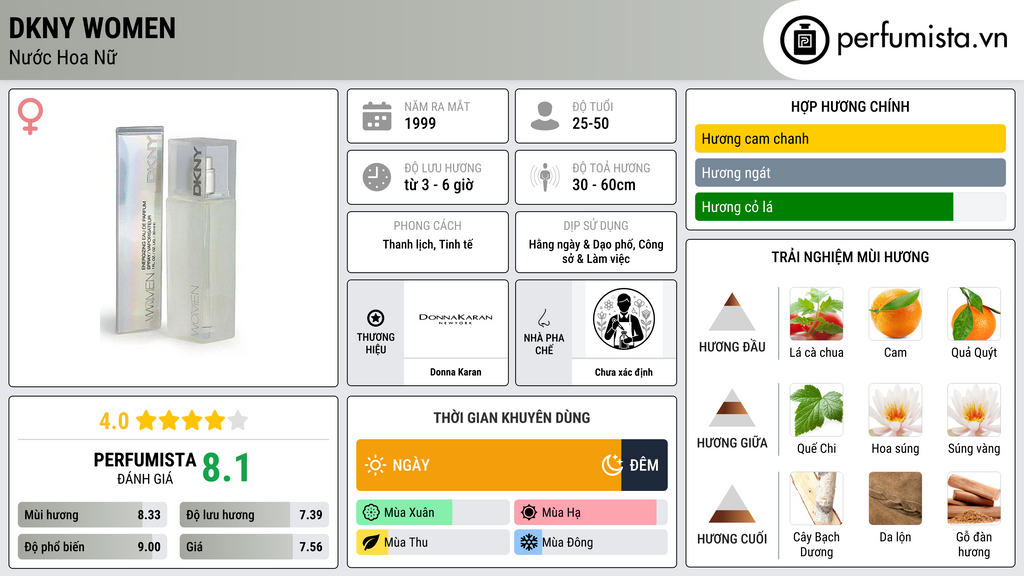Click the Nước Hoa Nữ subtitle

click(63, 57)
